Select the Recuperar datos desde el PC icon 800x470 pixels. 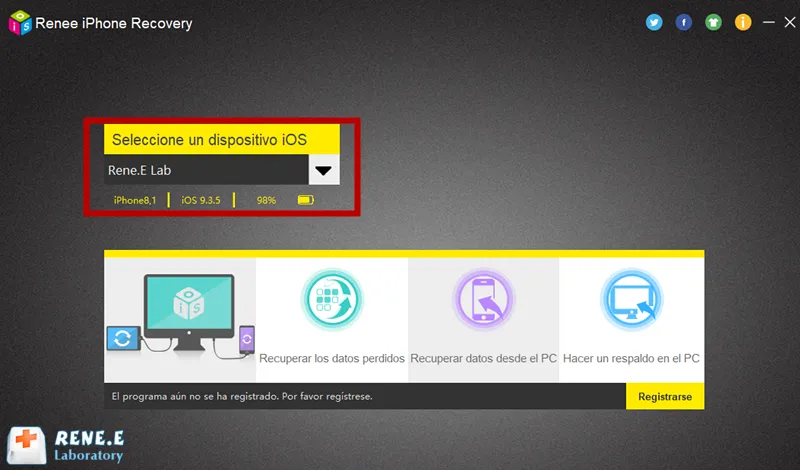(x=483, y=300)
